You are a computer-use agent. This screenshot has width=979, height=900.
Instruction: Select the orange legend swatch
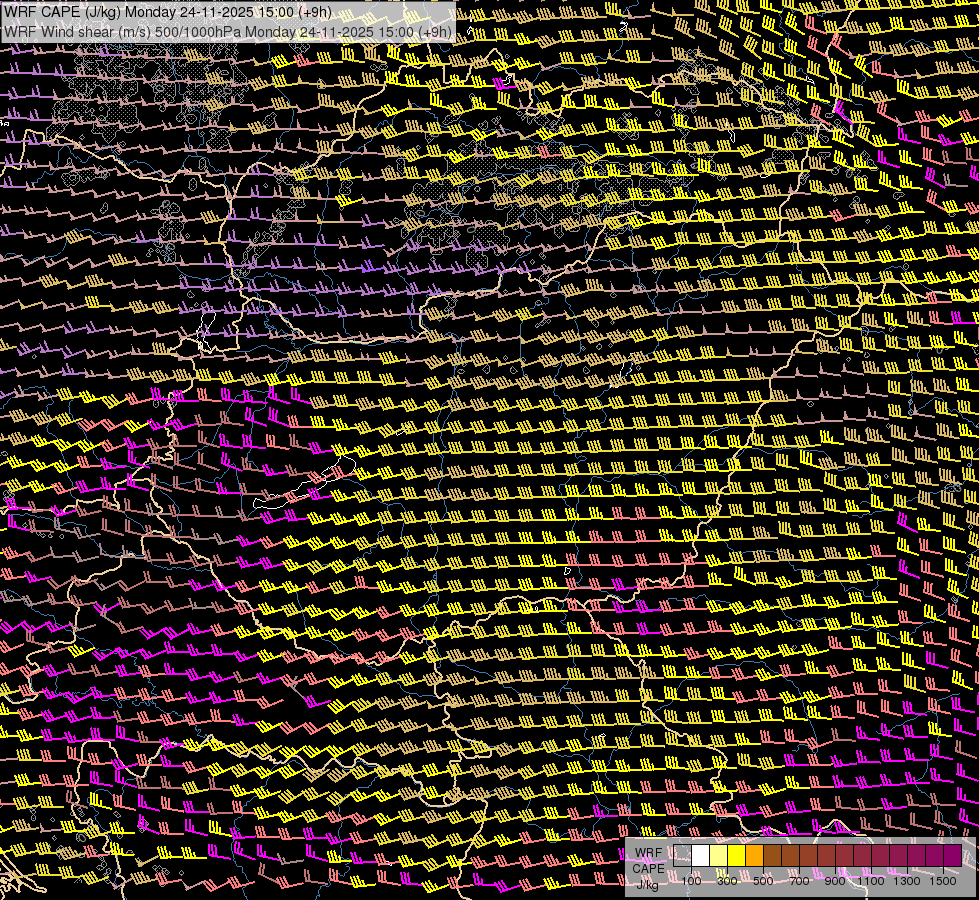point(754,856)
